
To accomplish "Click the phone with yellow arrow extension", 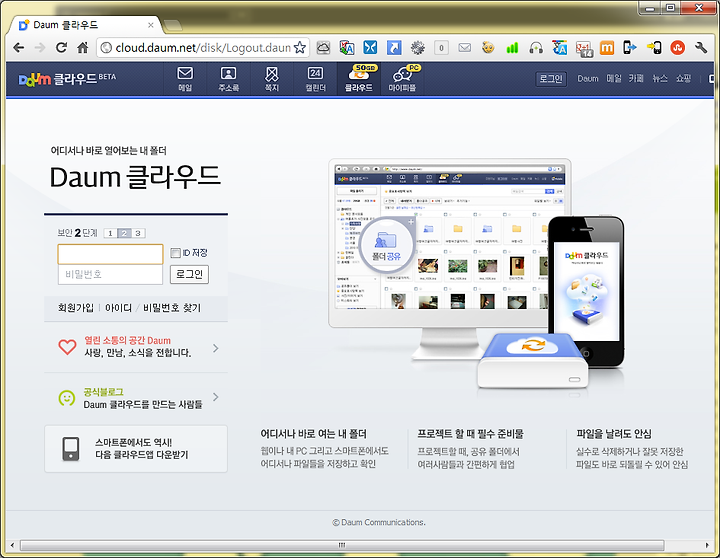I will [x=654, y=47].
